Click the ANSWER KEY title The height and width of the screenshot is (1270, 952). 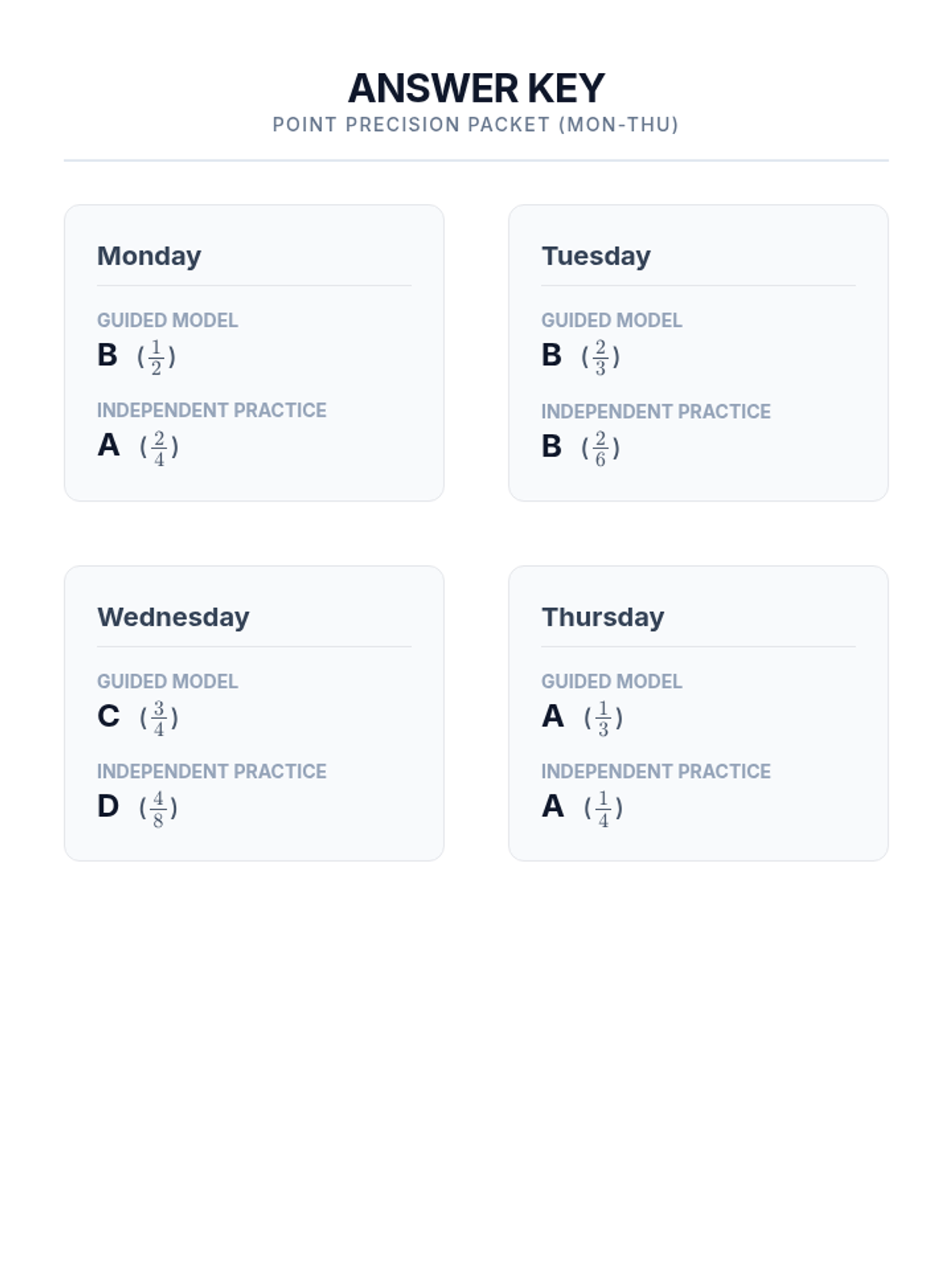tap(476, 88)
